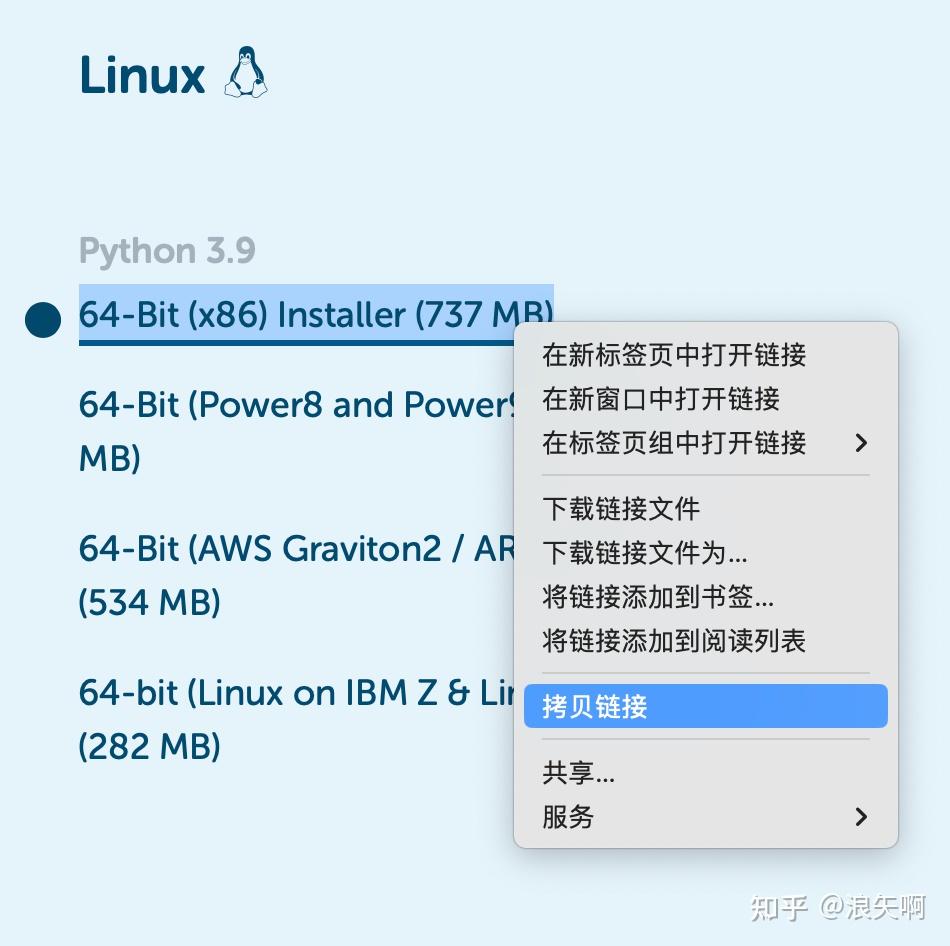Click the chevron arrow beside 服务
Screen dimensions: 950x946
tap(860, 817)
